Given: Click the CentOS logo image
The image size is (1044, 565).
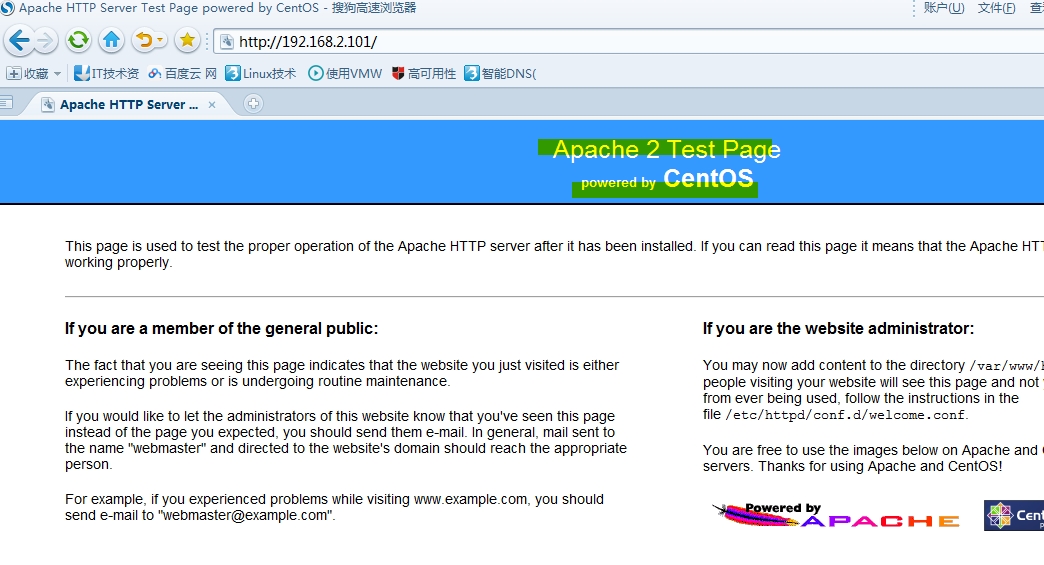Looking at the screenshot, I should (x=1014, y=515).
